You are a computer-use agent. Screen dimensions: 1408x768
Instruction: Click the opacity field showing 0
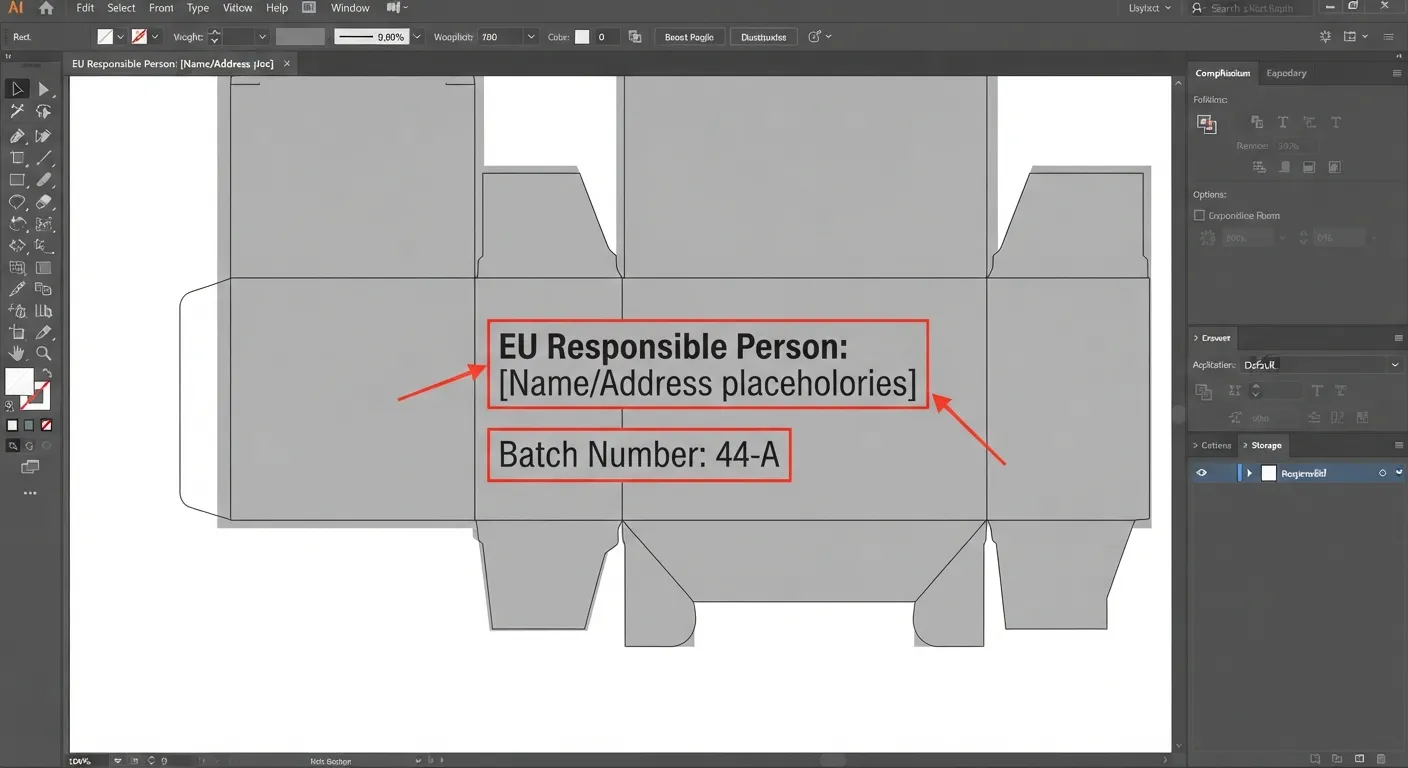607,37
